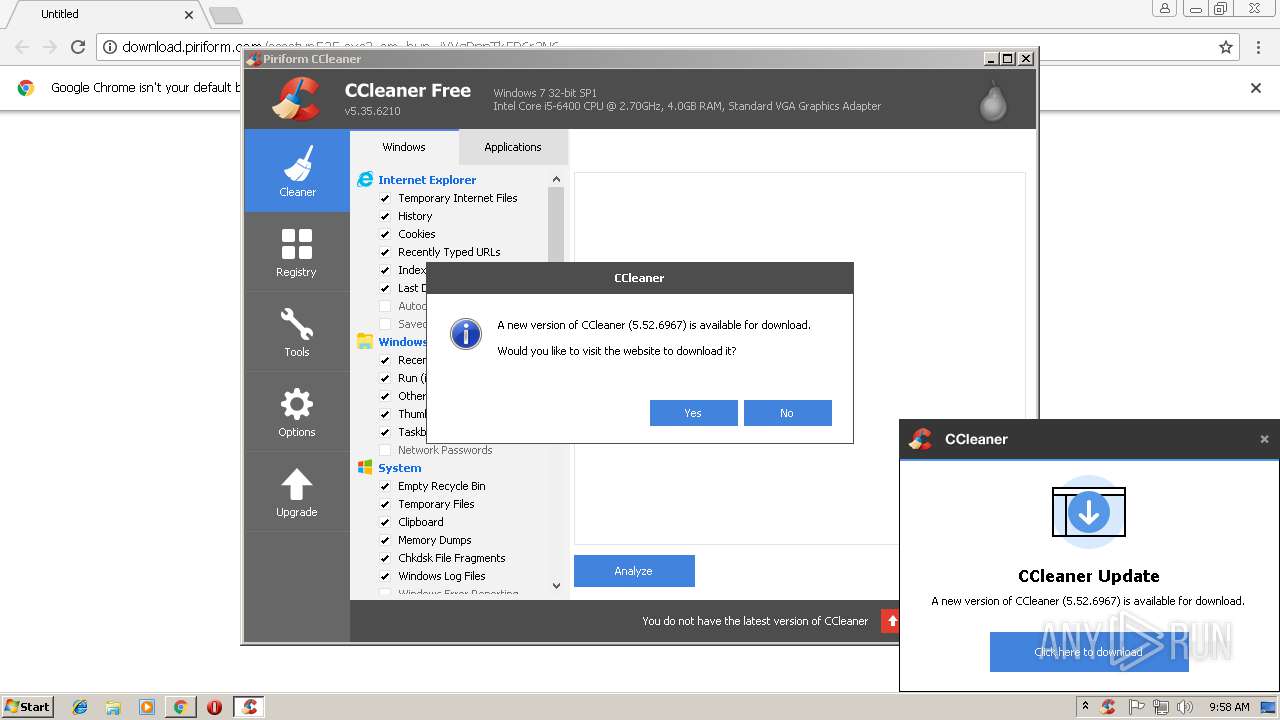
Task: Click the System category Windows icon
Action: [365, 468]
